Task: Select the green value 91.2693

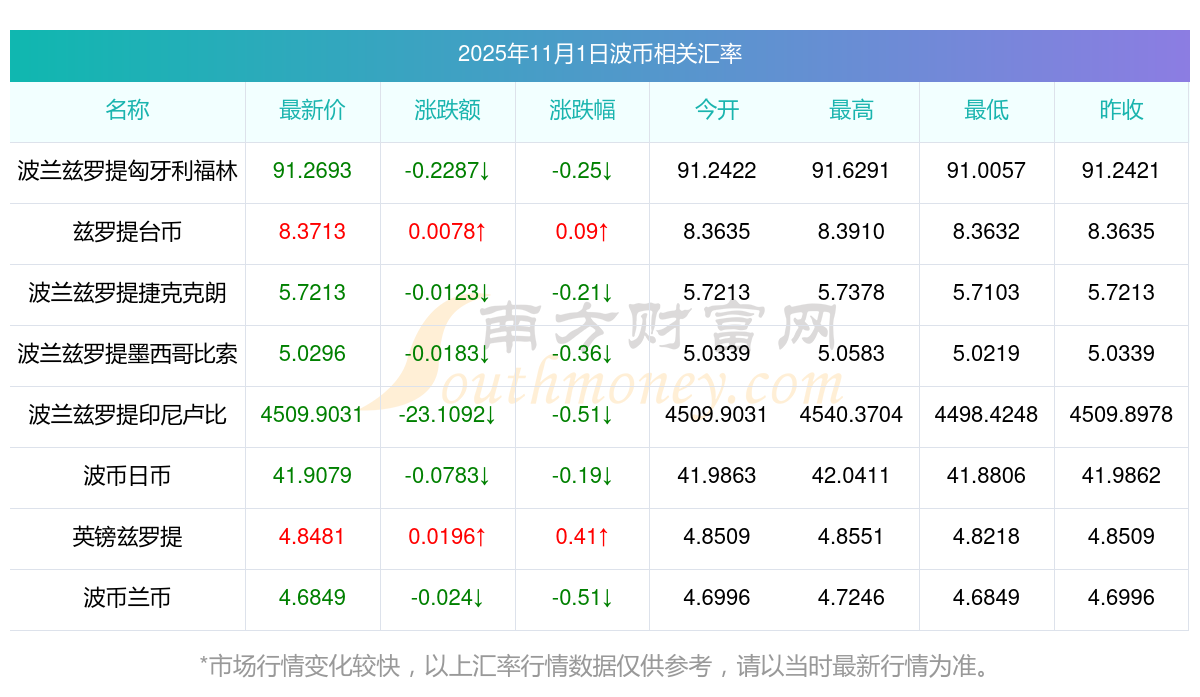Action: point(312,171)
